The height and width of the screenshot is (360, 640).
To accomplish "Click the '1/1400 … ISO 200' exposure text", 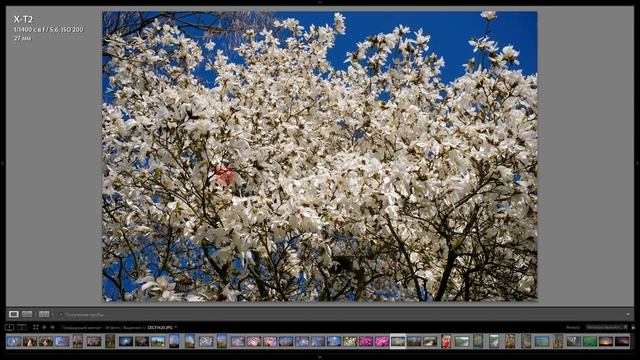I will tap(48, 29).
